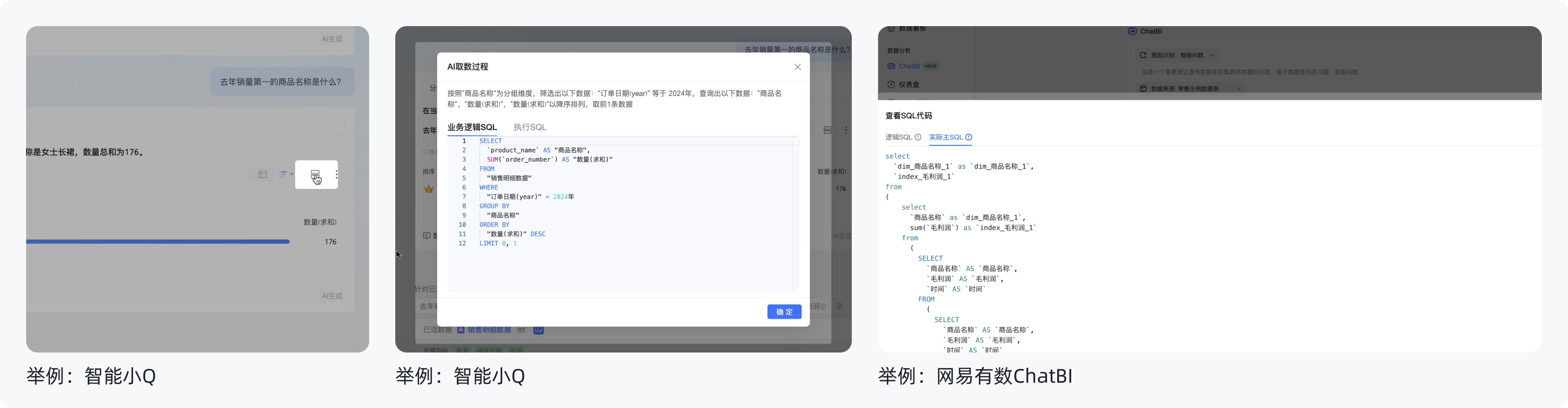
Task: Switch to the 逻辑SQL tab
Action: click(x=899, y=137)
